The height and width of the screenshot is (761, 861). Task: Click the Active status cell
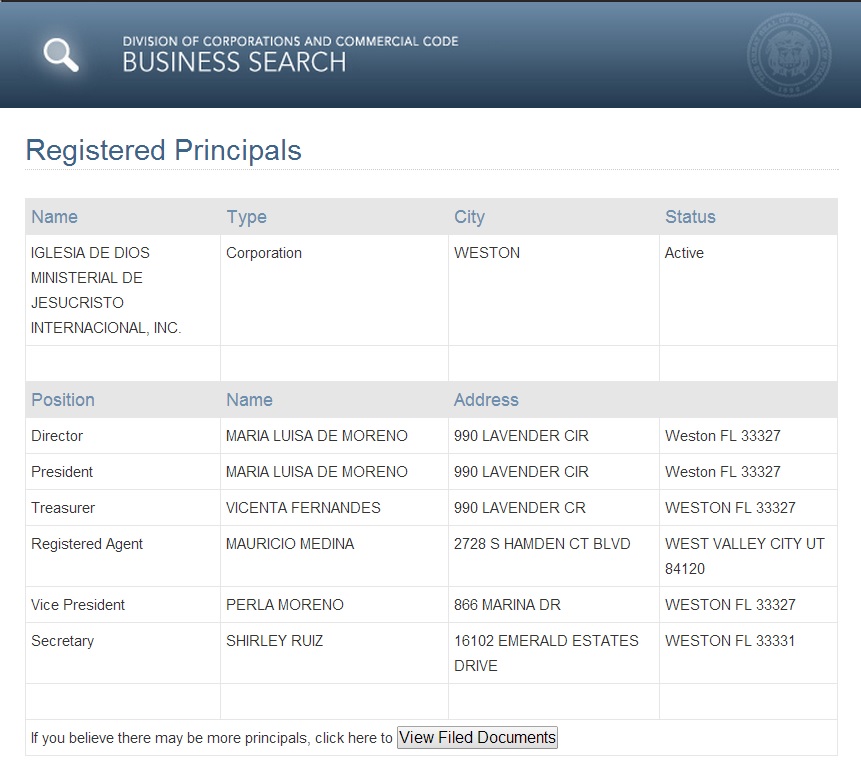tap(684, 253)
